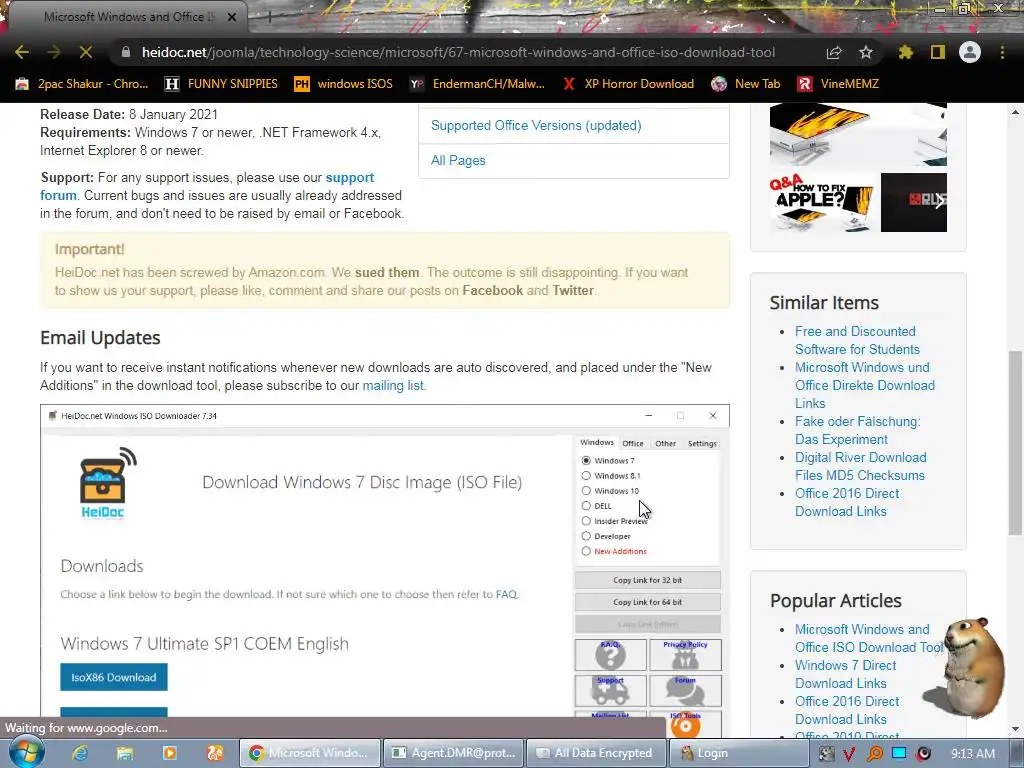The height and width of the screenshot is (768, 1024).
Task: Open the mailing list link
Action: coord(392,385)
